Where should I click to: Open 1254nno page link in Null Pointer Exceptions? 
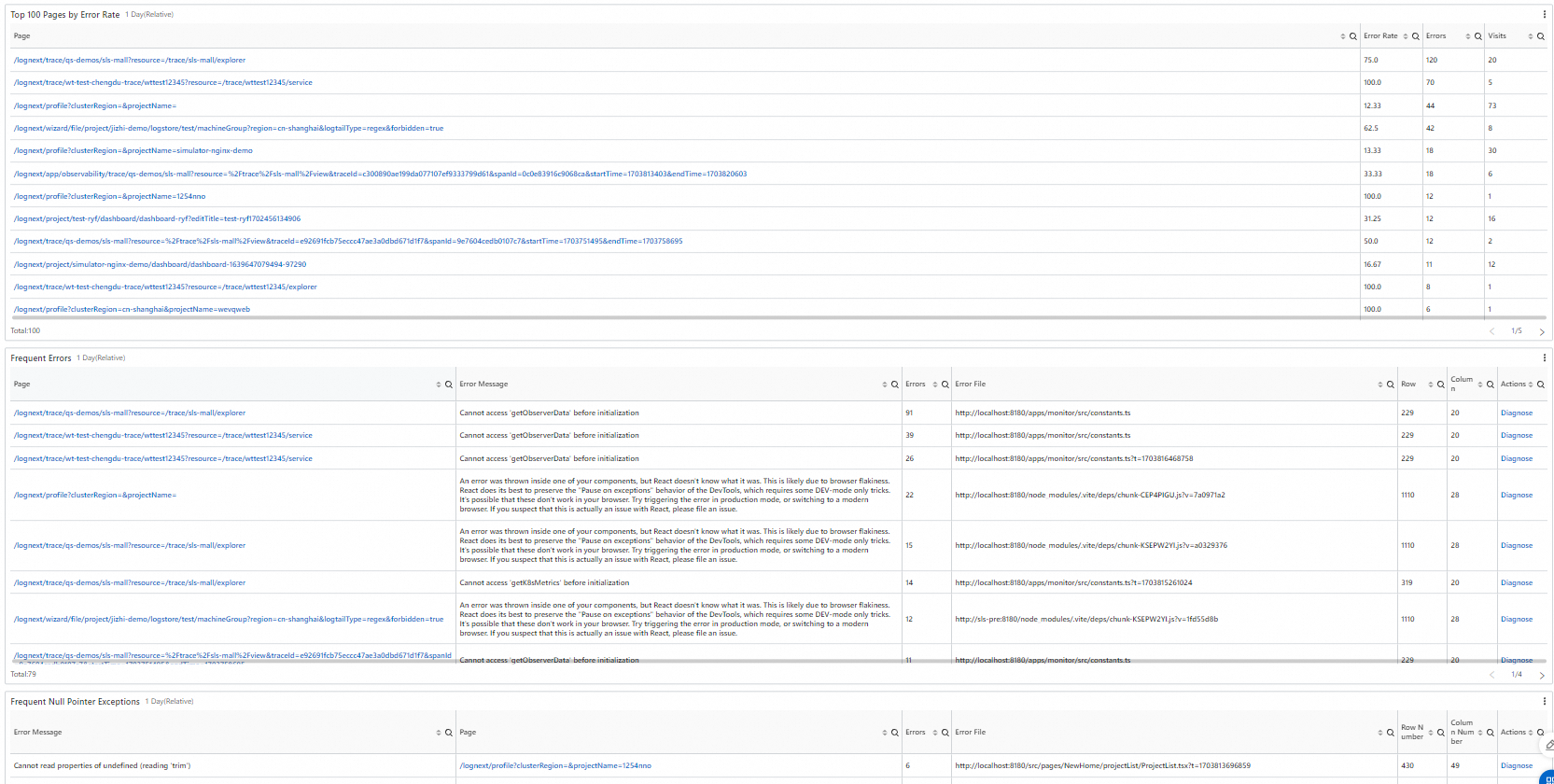pyautogui.click(x=555, y=765)
